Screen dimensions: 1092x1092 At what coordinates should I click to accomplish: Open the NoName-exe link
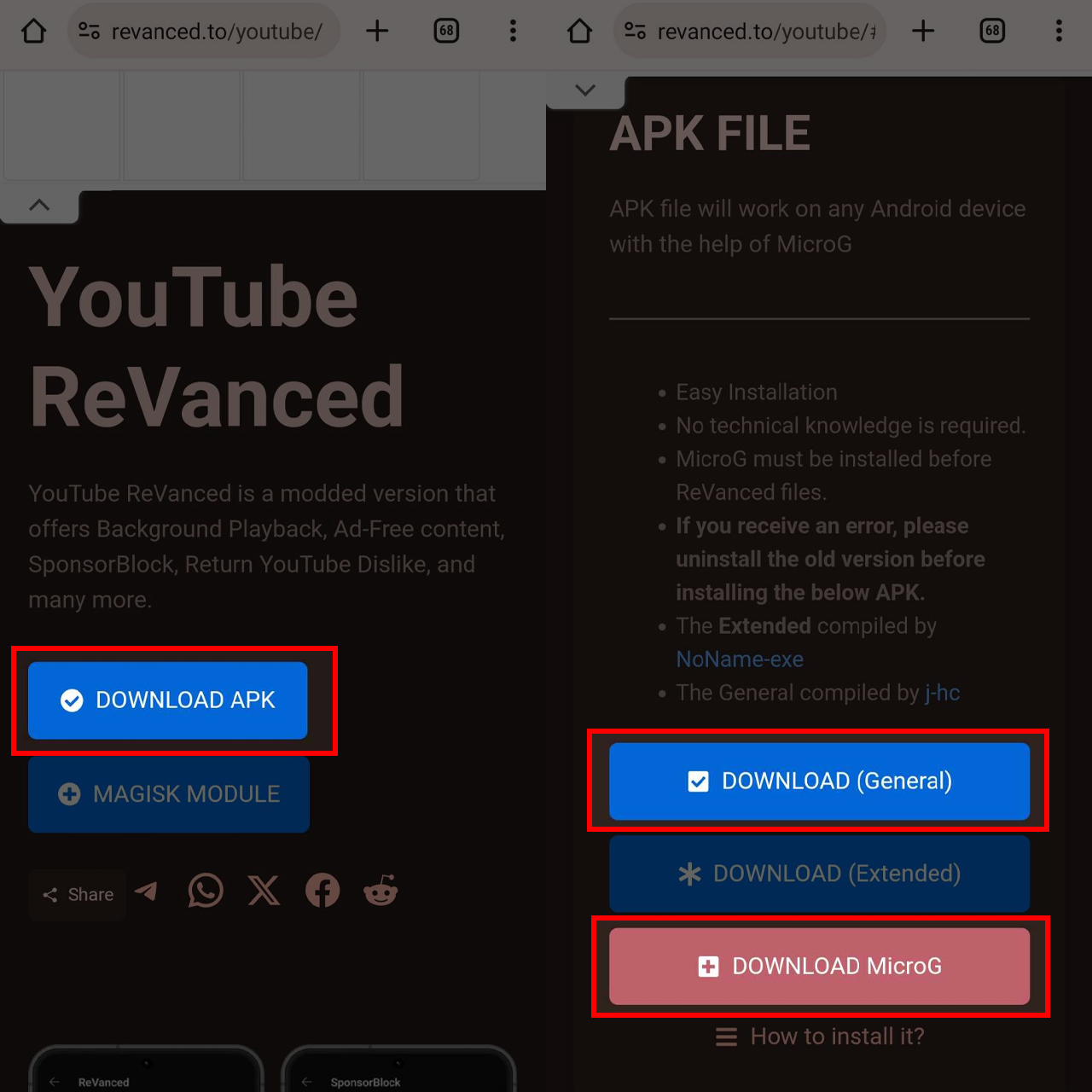(x=740, y=659)
